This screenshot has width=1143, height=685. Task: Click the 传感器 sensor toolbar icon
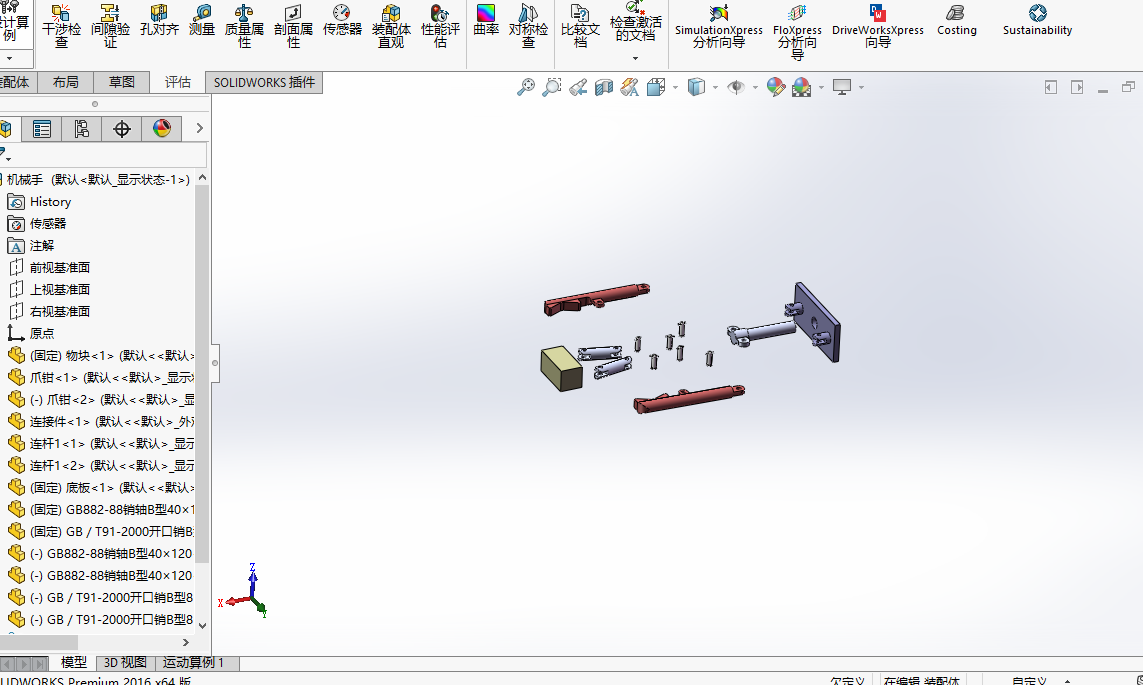click(342, 20)
